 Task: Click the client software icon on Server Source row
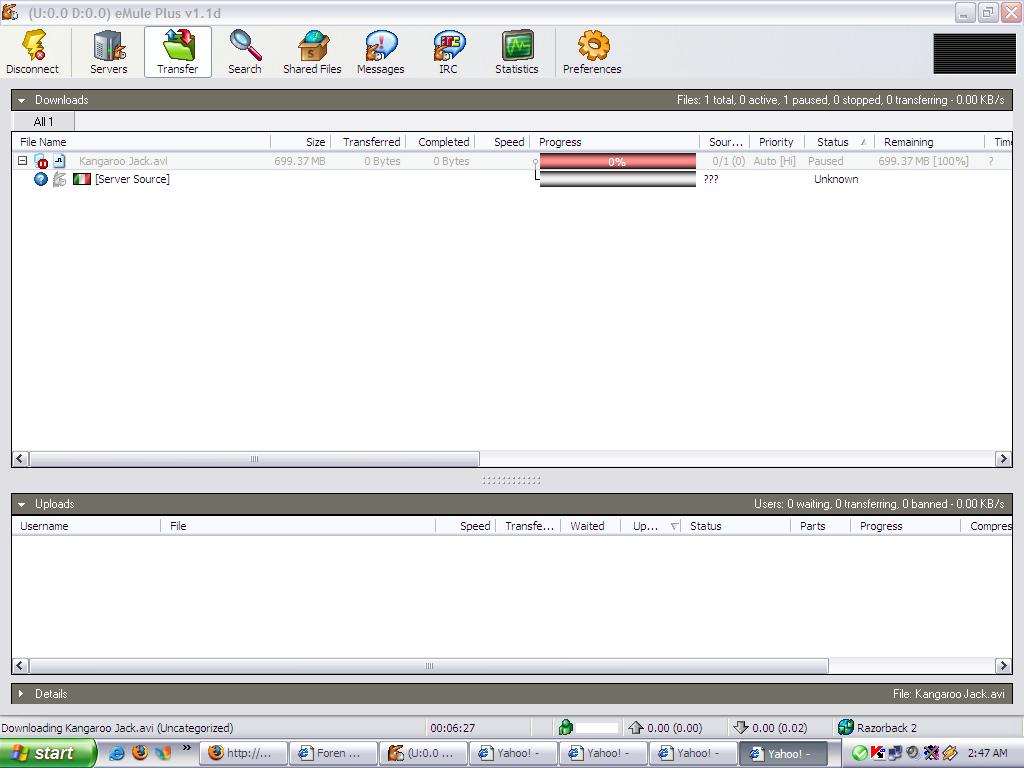coord(59,179)
